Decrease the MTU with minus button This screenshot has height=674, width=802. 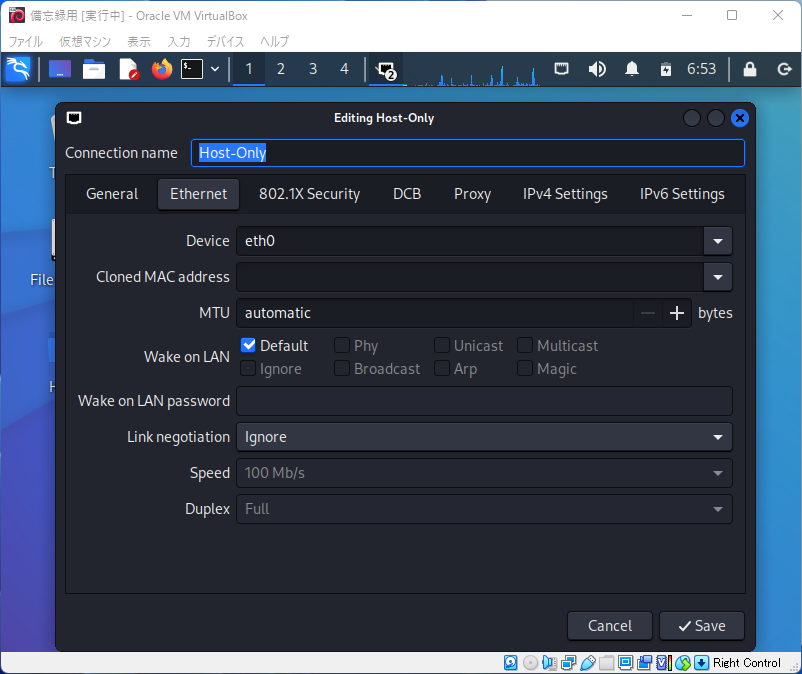pyautogui.click(x=648, y=313)
